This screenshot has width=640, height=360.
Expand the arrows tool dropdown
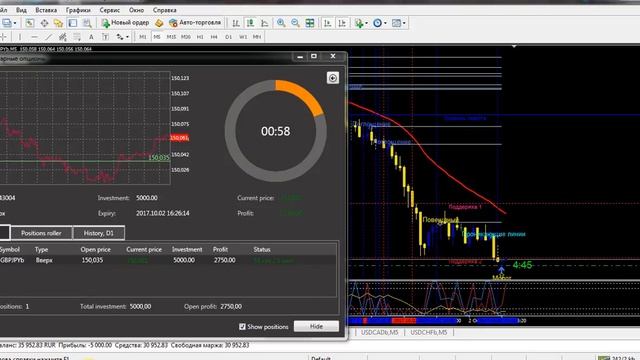(x=127, y=37)
